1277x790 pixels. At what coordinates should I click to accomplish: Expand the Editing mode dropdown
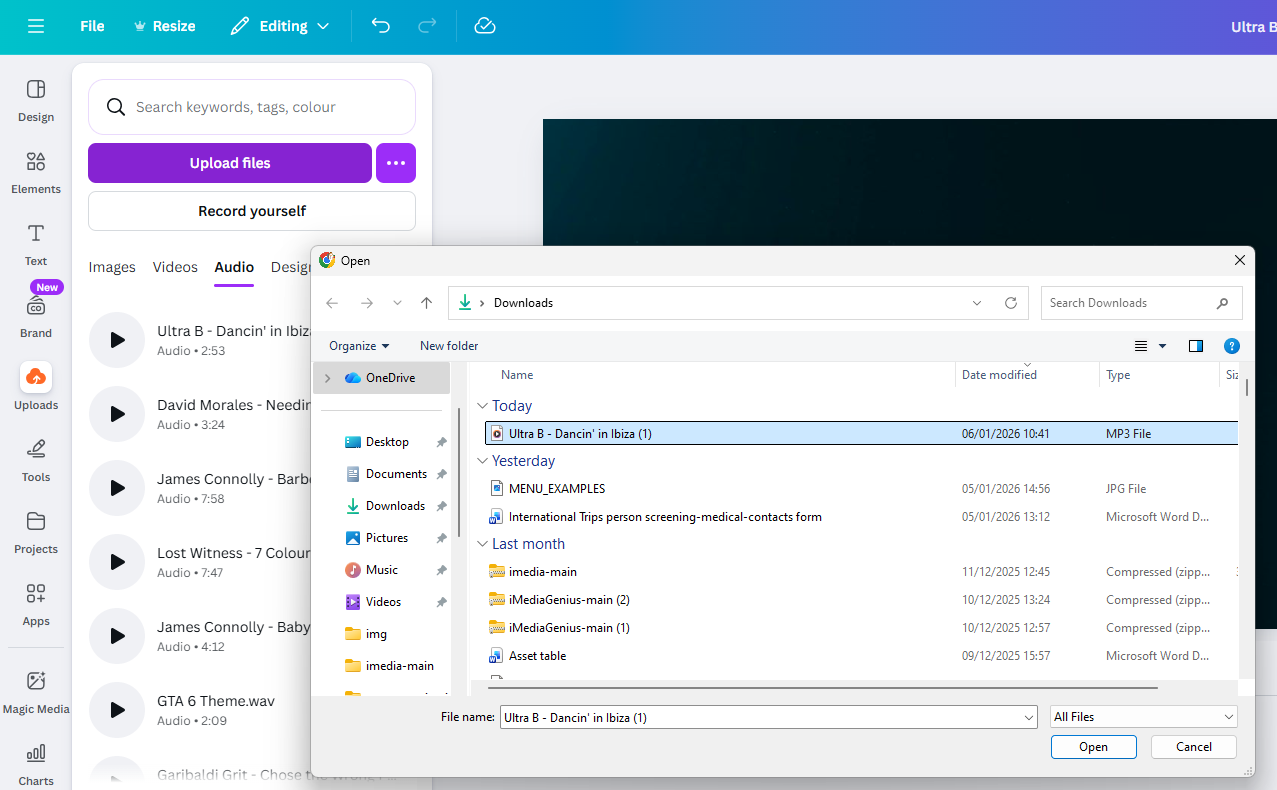coord(280,26)
